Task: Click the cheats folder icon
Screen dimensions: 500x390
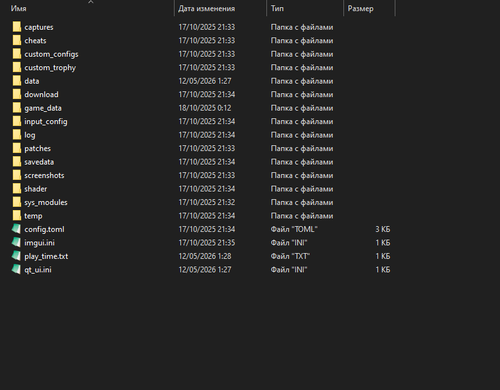Action: tap(17, 40)
